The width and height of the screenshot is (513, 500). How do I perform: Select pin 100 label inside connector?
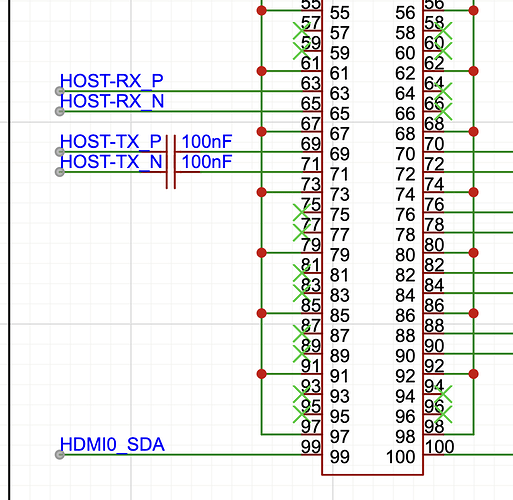pyautogui.click(x=400, y=457)
